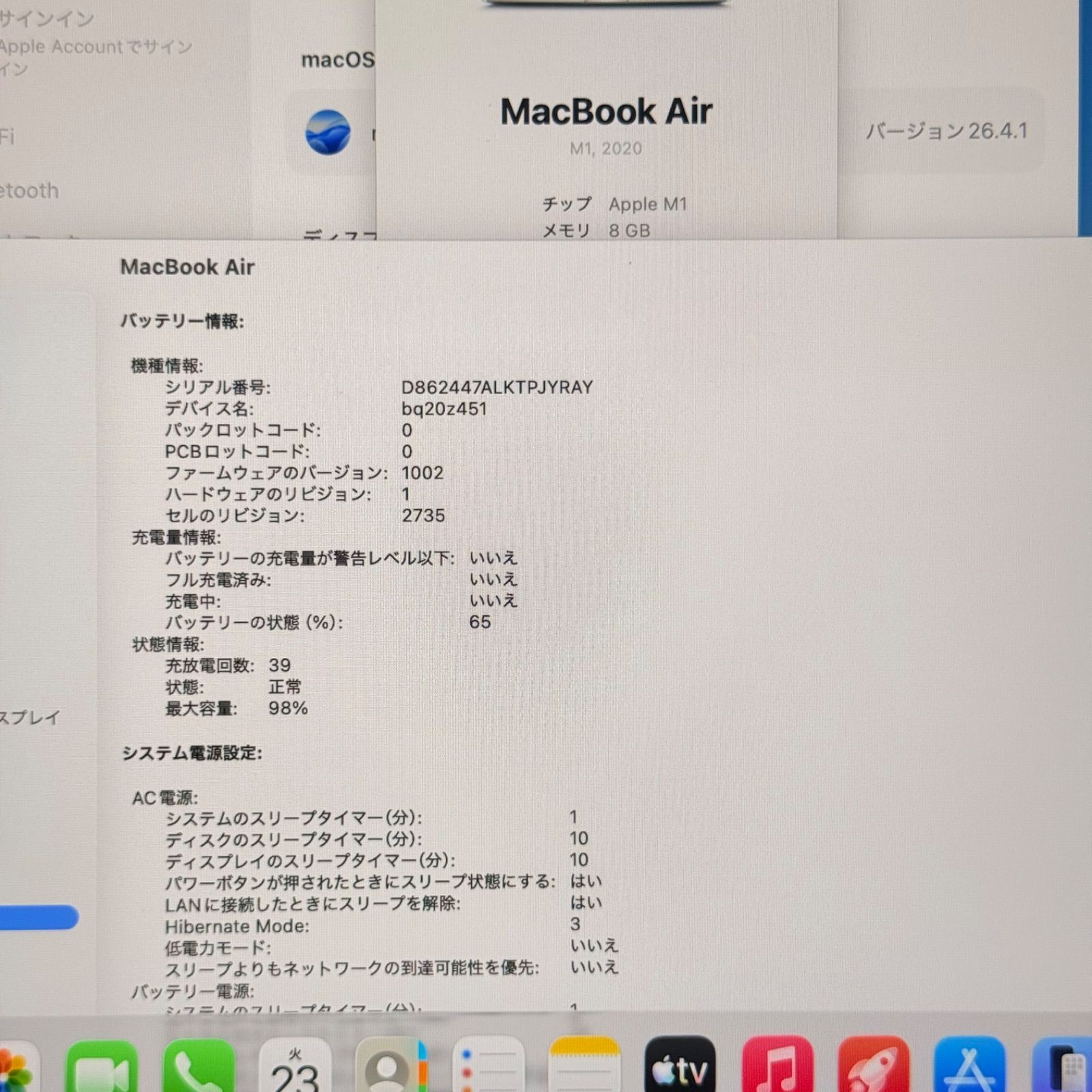Click the 低電力モード label
This screenshot has width=1092, height=1092.
point(218,948)
